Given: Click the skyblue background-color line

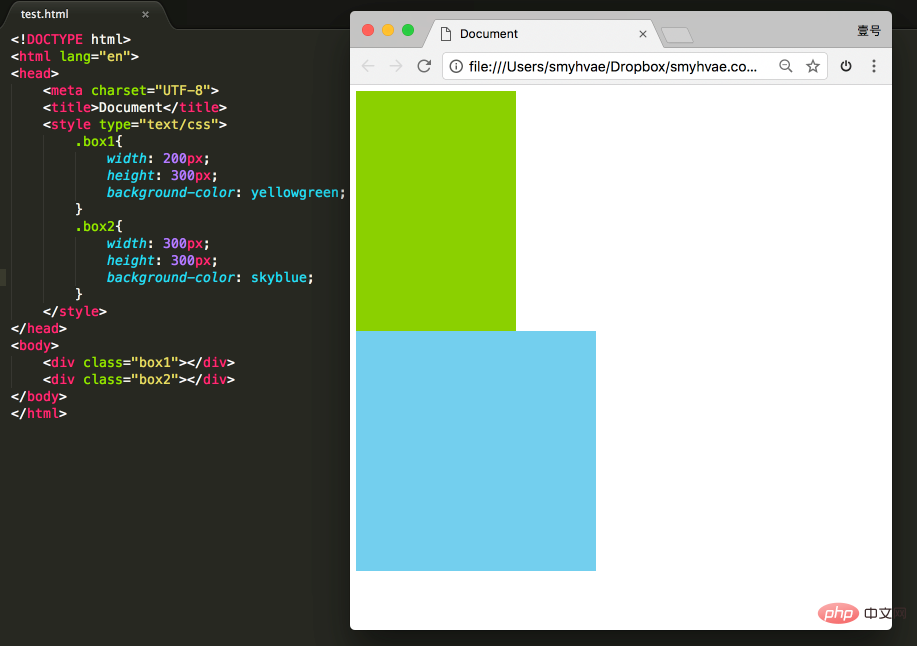Looking at the screenshot, I should (210, 277).
